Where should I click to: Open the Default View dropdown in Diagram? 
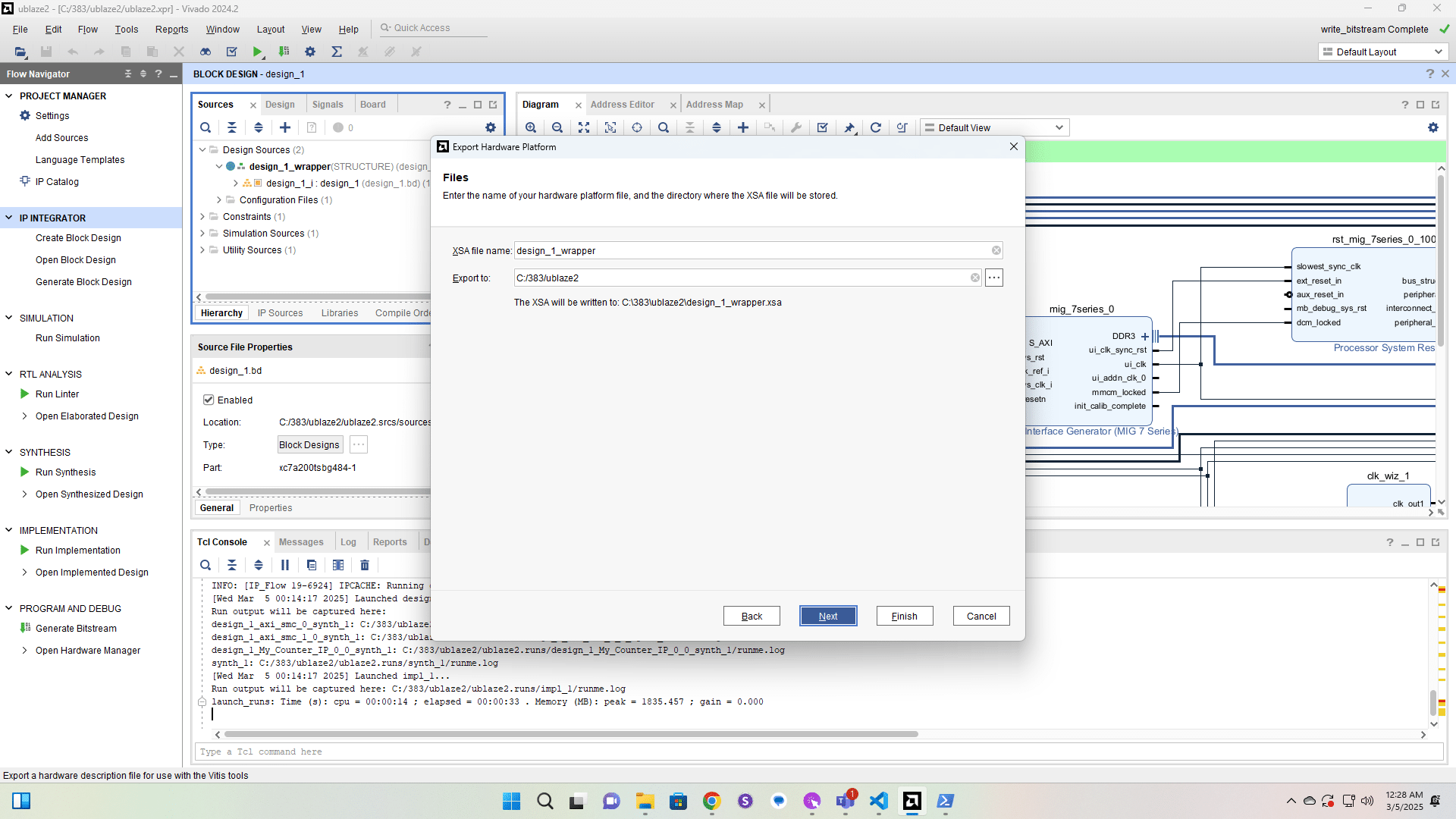click(995, 127)
